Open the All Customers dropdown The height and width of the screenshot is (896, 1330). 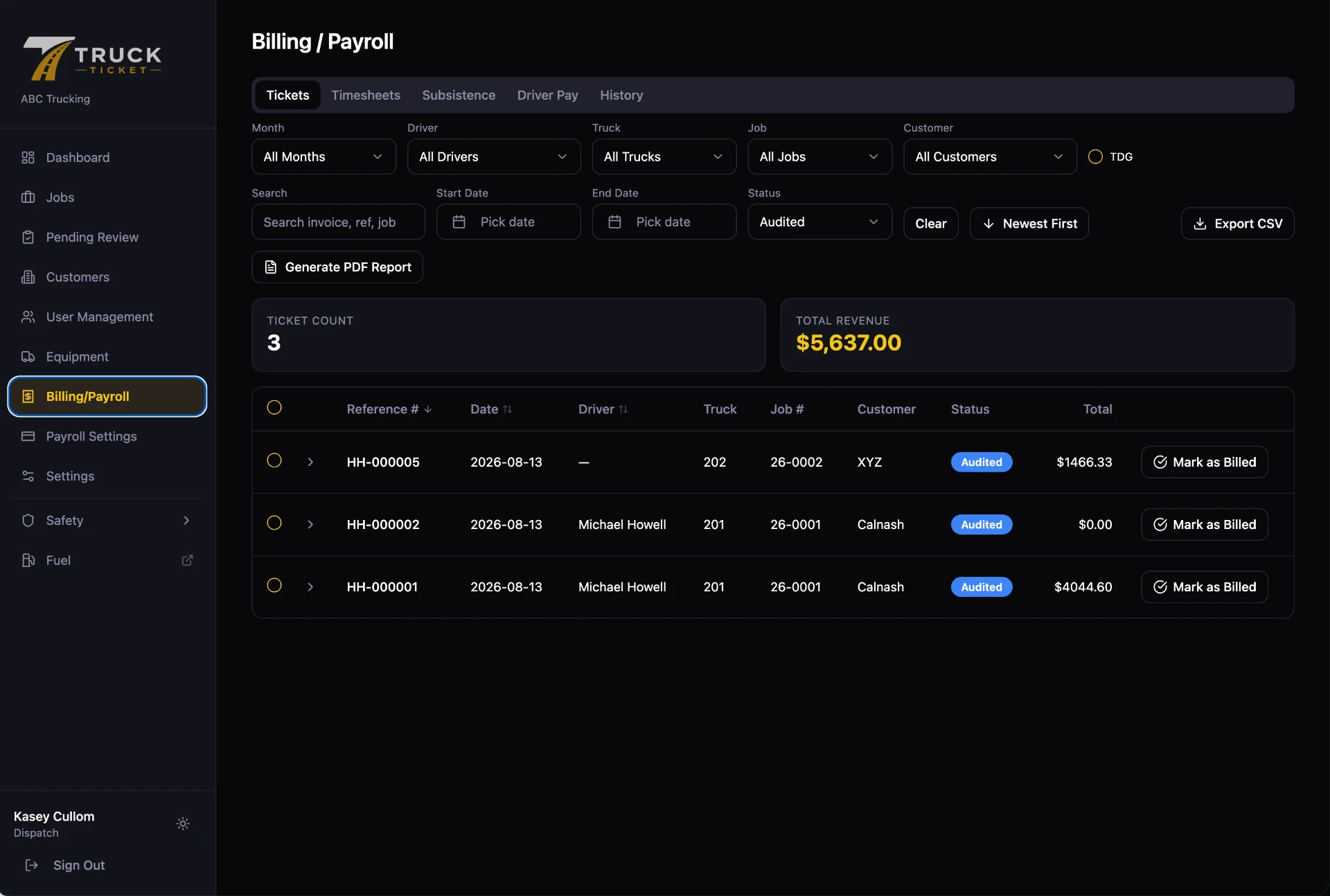tap(990, 156)
